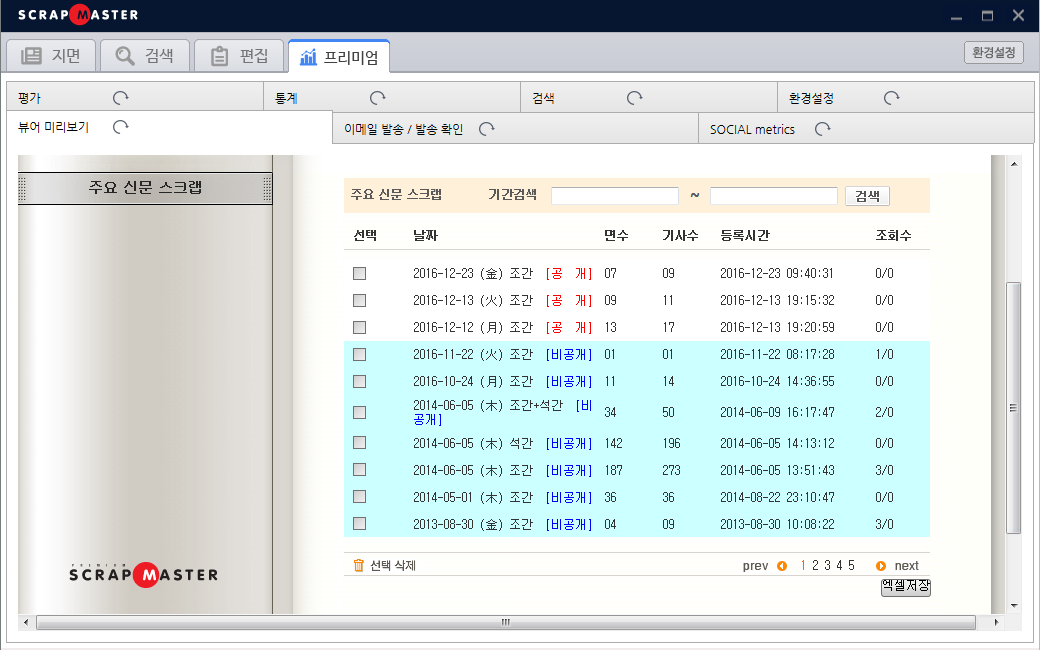
Task: Click the vertical scrollbar thumb
Action: [x=1013, y=407]
